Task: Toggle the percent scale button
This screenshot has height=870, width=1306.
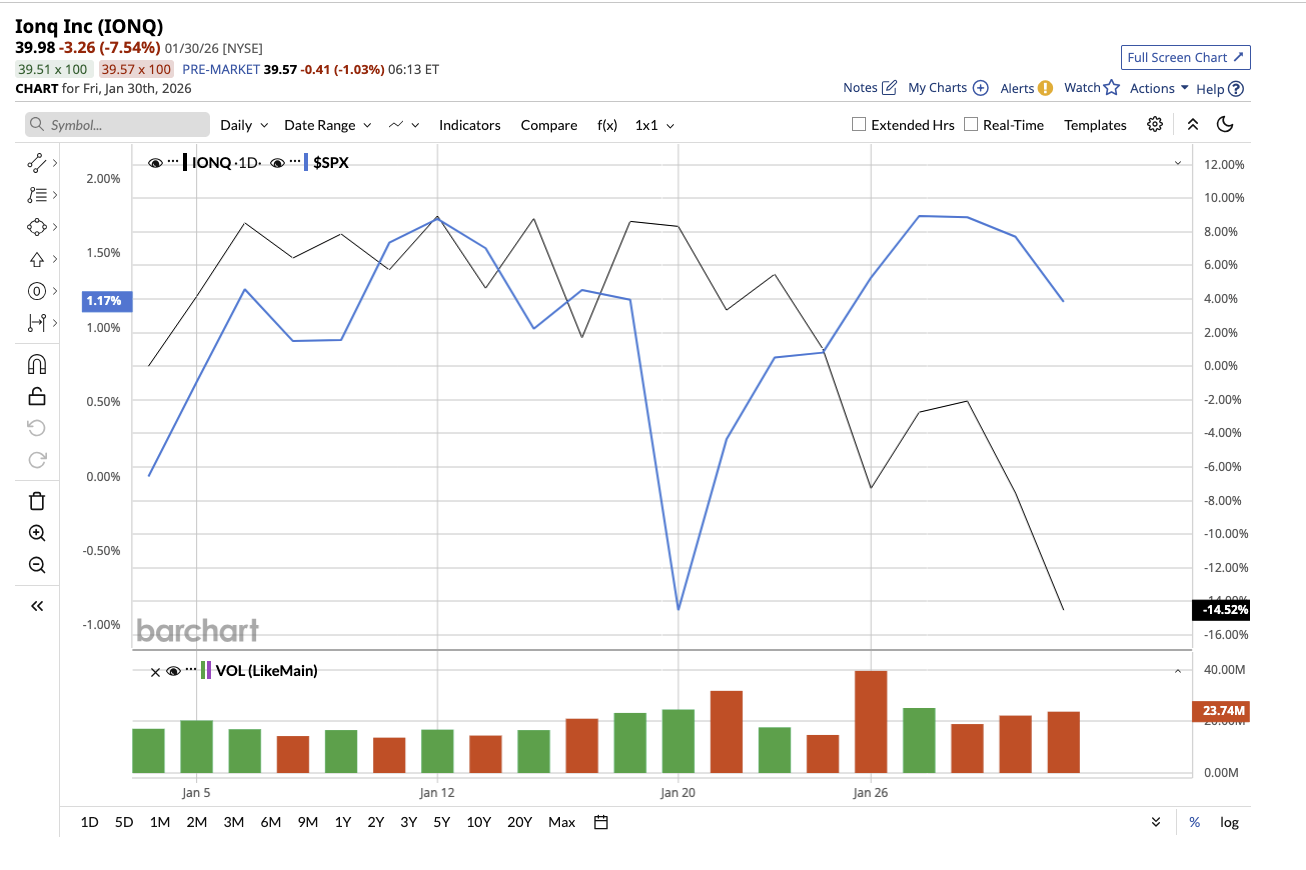Action: 1194,822
